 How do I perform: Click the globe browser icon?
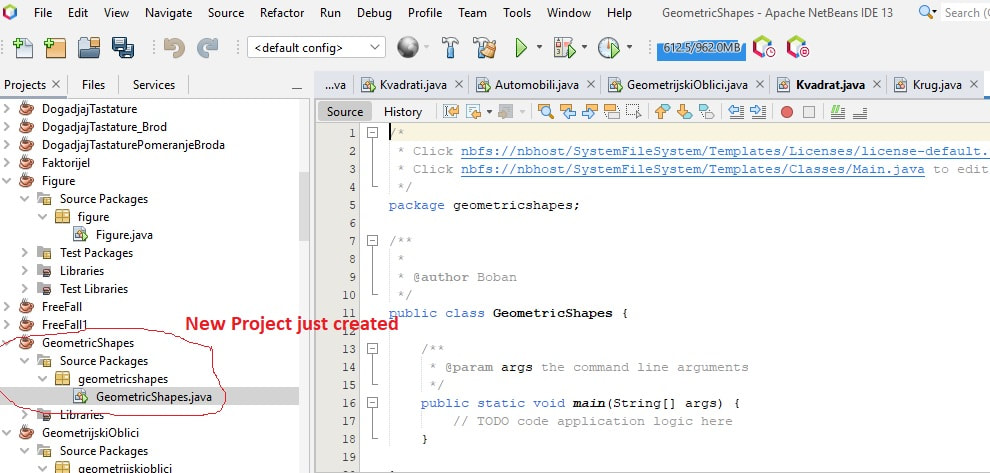point(408,47)
